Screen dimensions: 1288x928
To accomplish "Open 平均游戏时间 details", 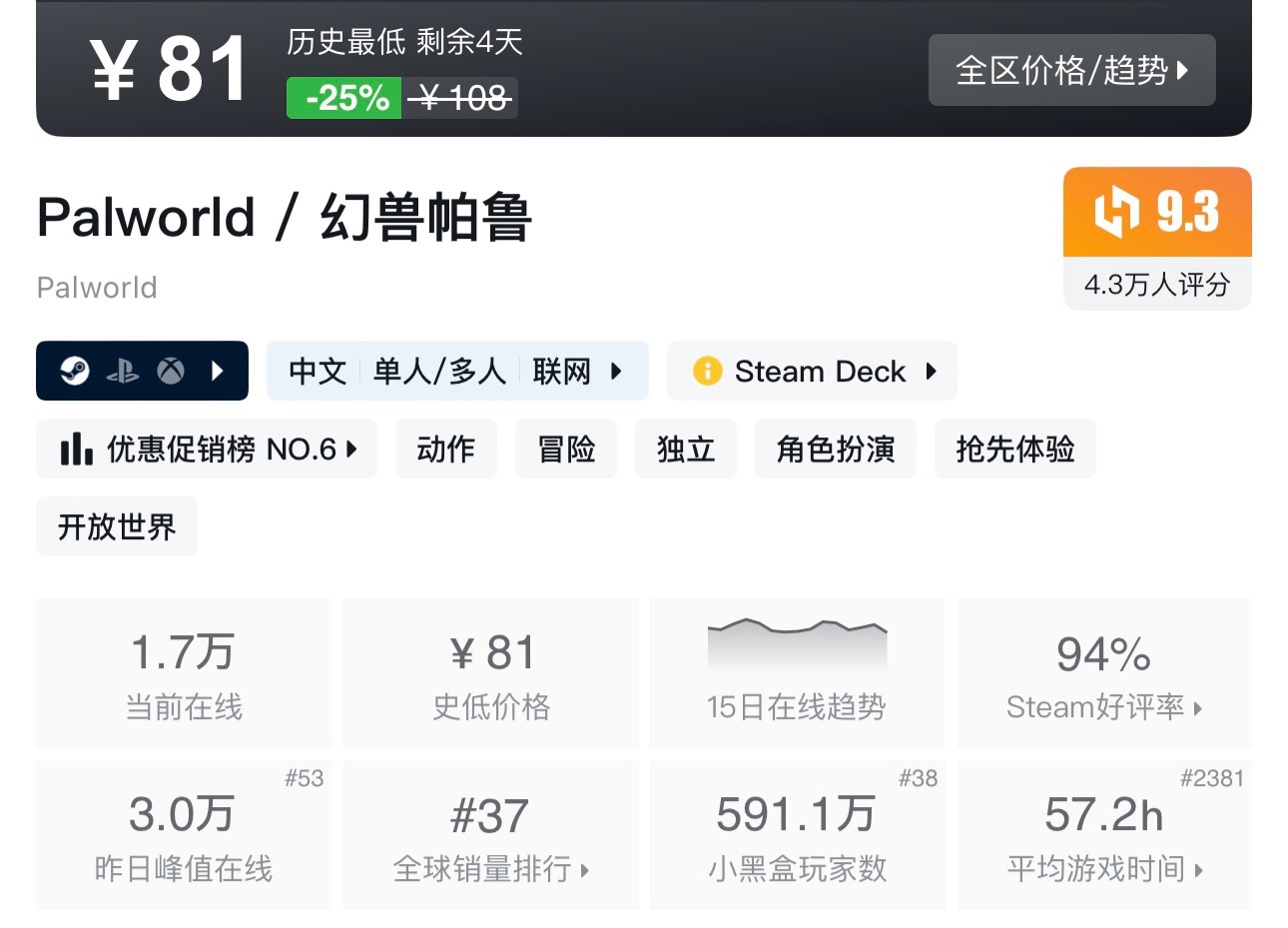I will [1104, 869].
